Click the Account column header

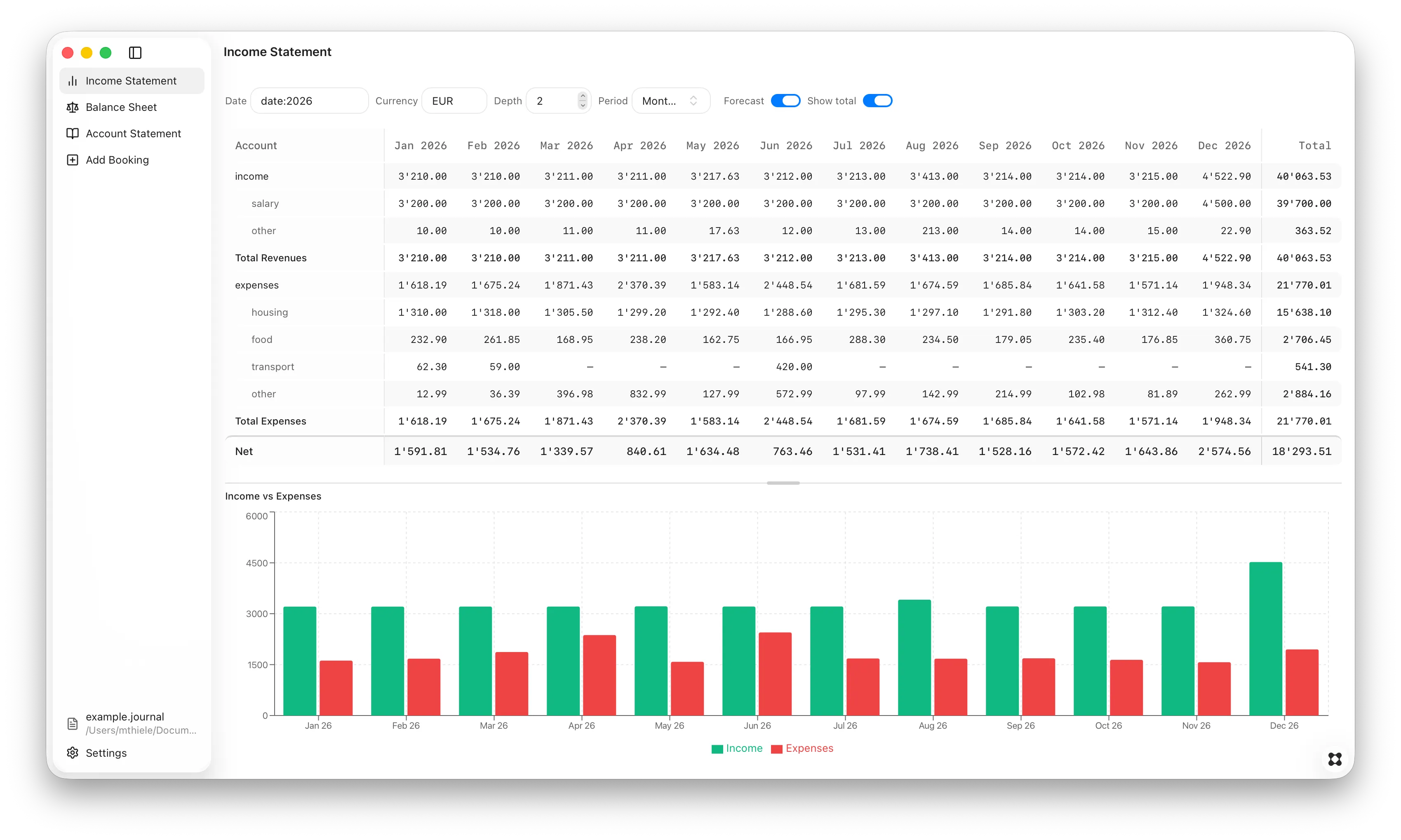256,145
